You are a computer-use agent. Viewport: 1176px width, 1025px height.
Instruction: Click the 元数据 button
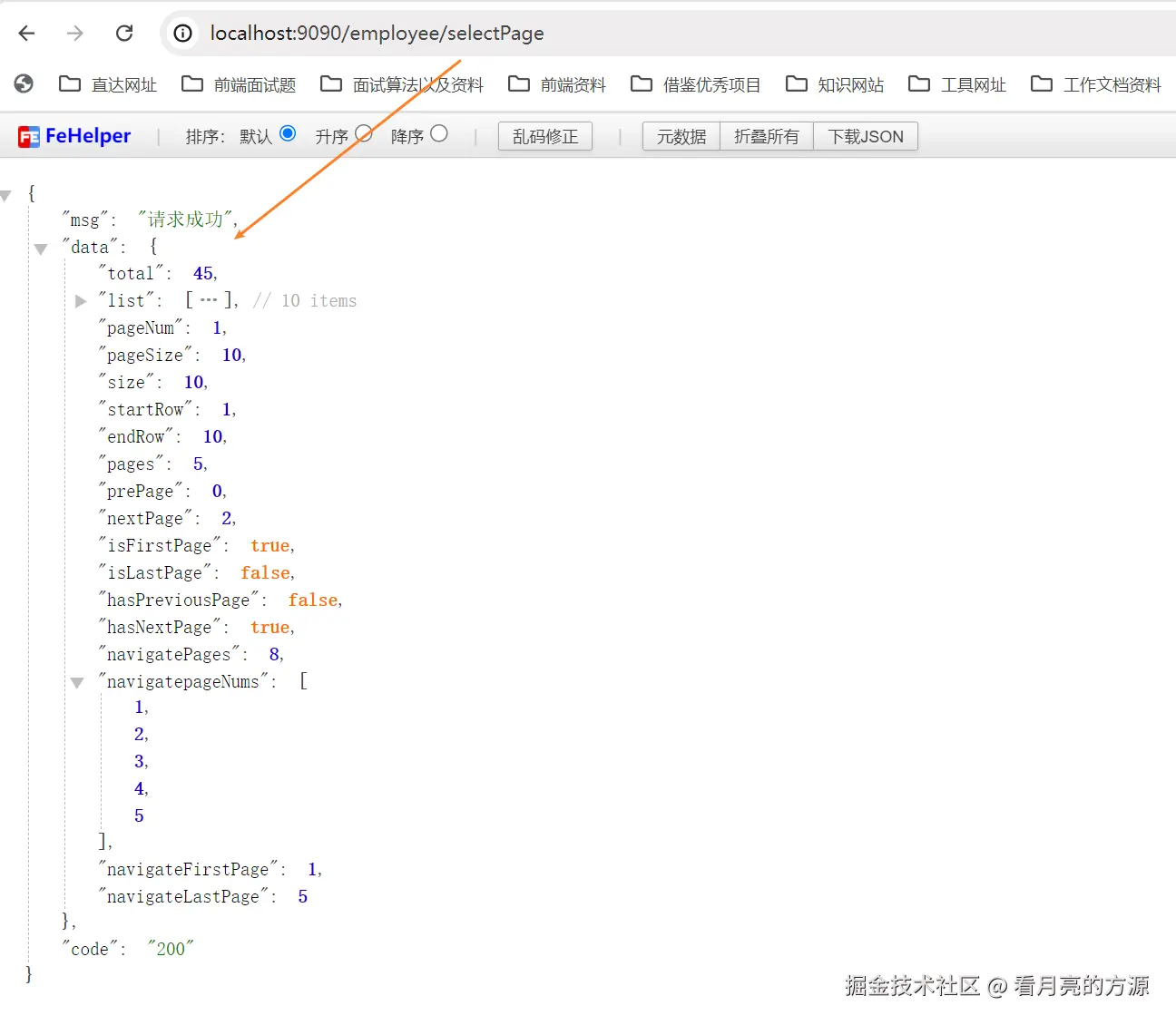click(x=681, y=136)
